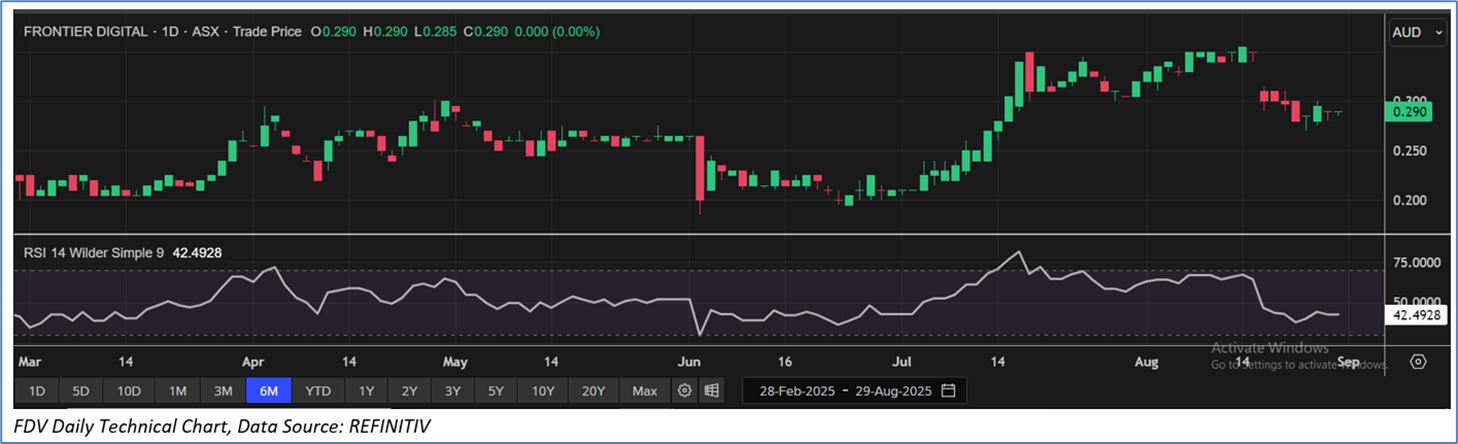Click the 0.290 current price label
Viewport: 1458px width, 444px height.
[x=1409, y=114]
